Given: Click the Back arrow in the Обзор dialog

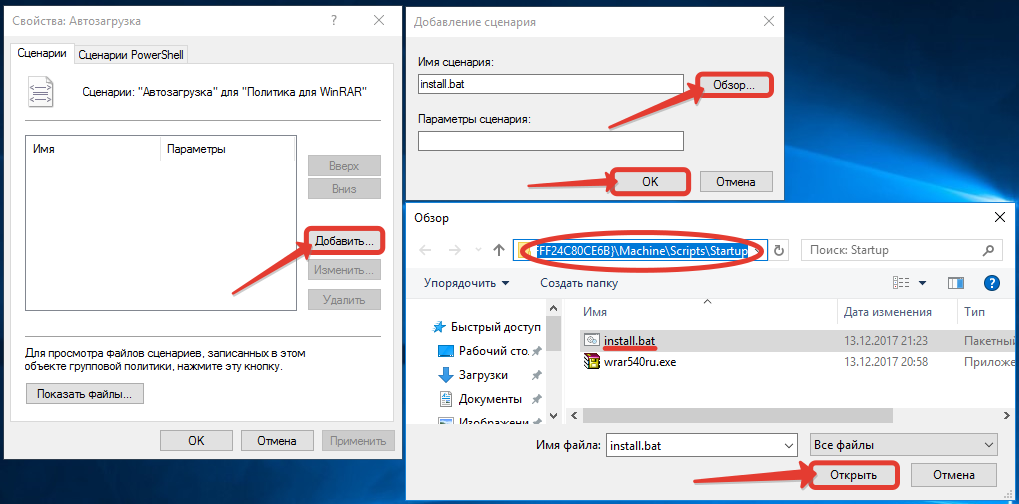Looking at the screenshot, I should (x=425, y=250).
